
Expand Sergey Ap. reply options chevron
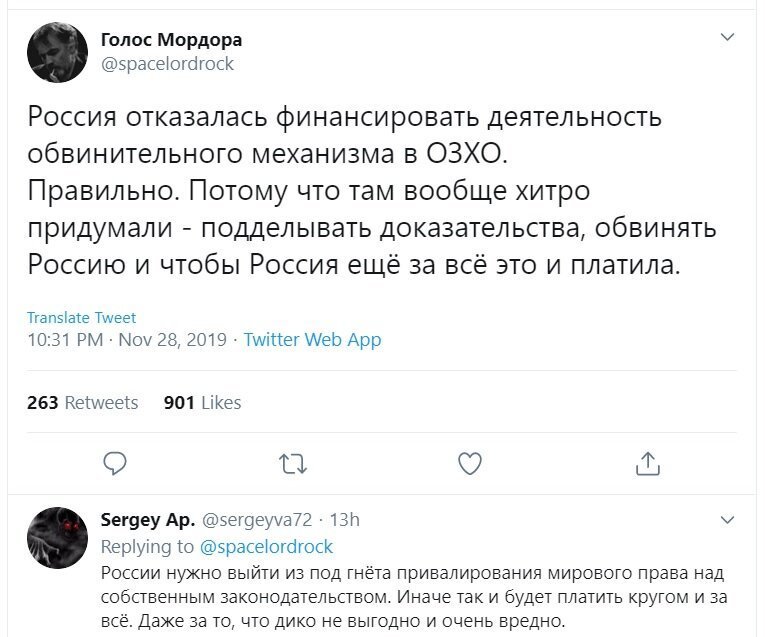[x=727, y=520]
